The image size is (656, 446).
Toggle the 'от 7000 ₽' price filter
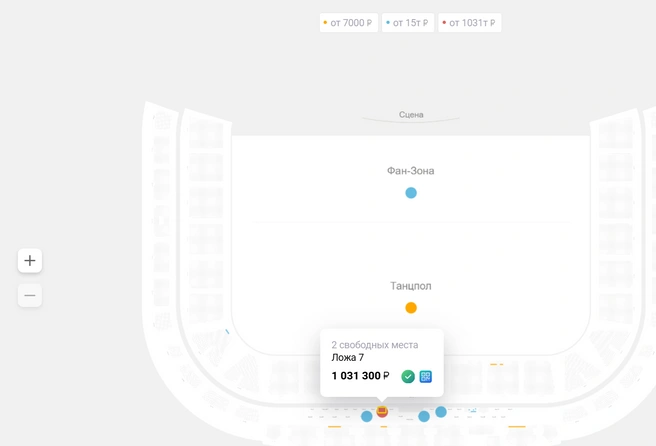click(348, 23)
